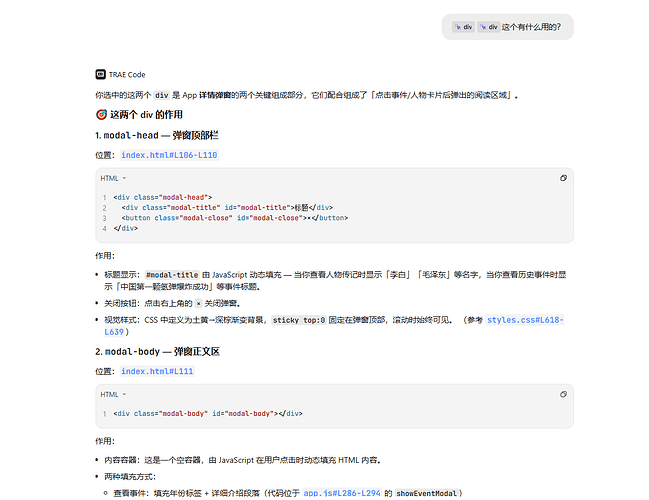Click inline × code in 关闭按钮 bullet

click(x=199, y=304)
